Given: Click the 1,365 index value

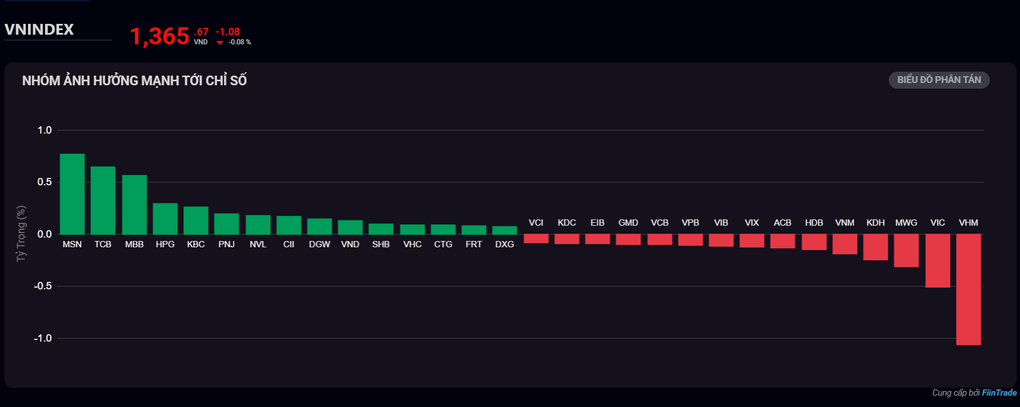Looking at the screenshot, I should pos(159,36).
